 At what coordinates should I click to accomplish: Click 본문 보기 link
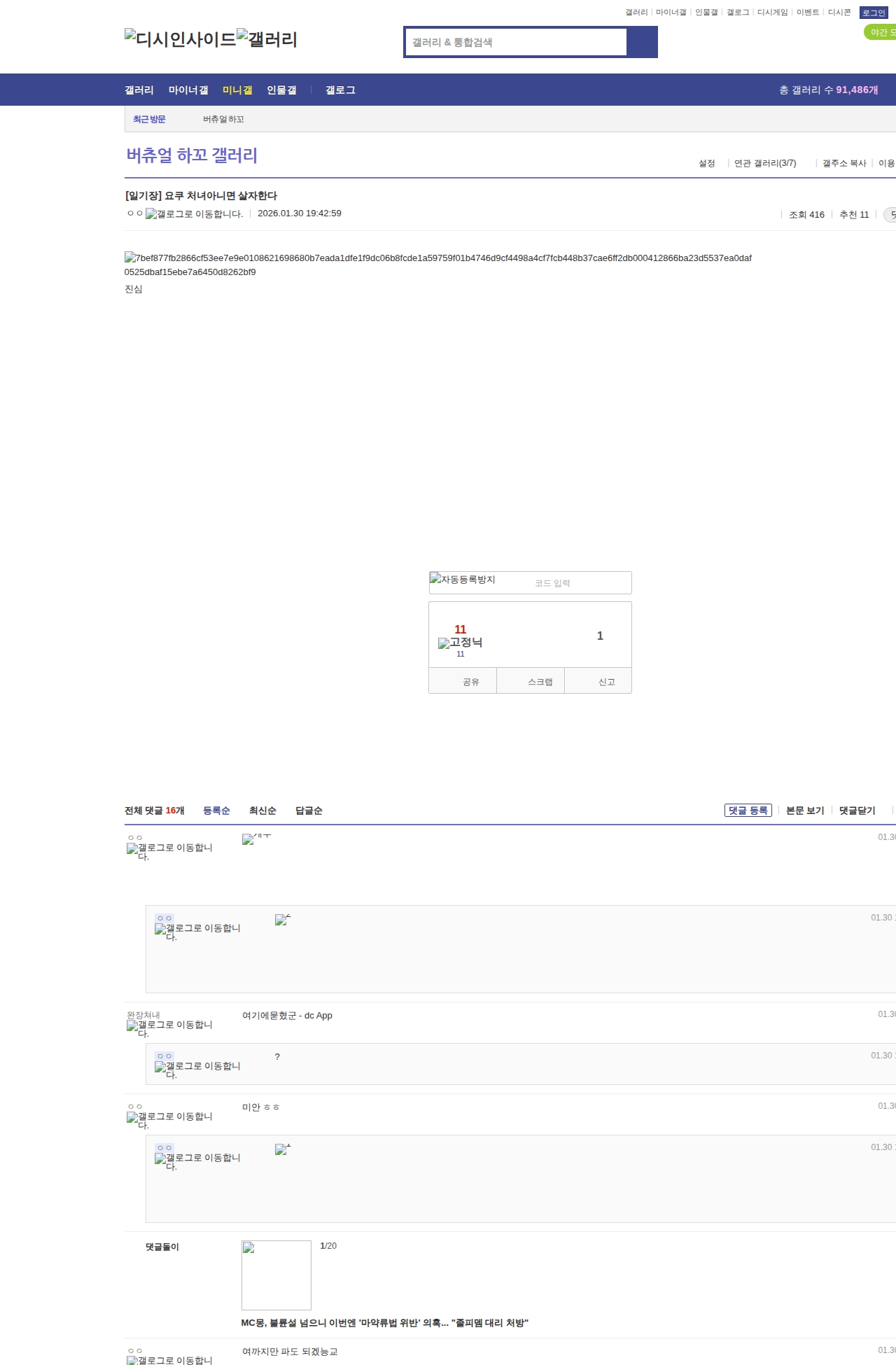(x=805, y=811)
